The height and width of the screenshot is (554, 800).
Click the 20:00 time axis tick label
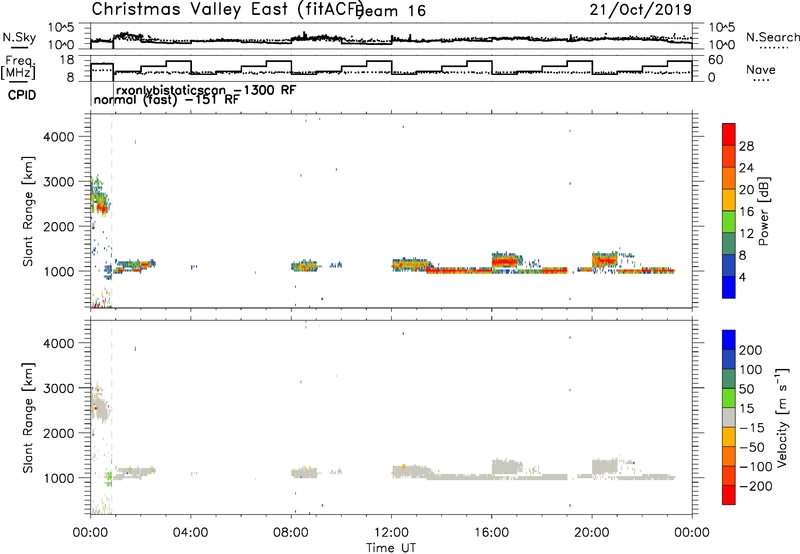pos(591,533)
